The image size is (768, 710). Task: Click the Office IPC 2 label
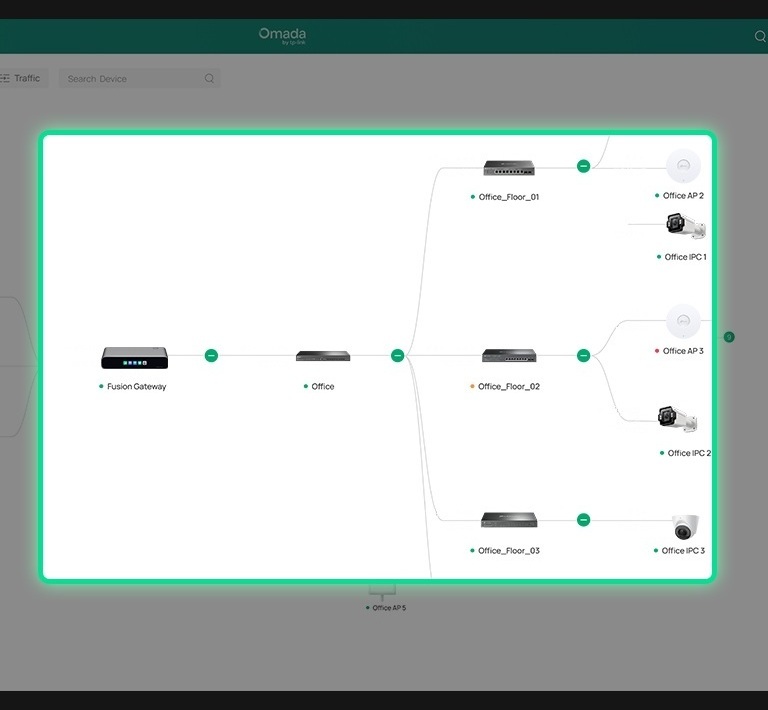689,453
